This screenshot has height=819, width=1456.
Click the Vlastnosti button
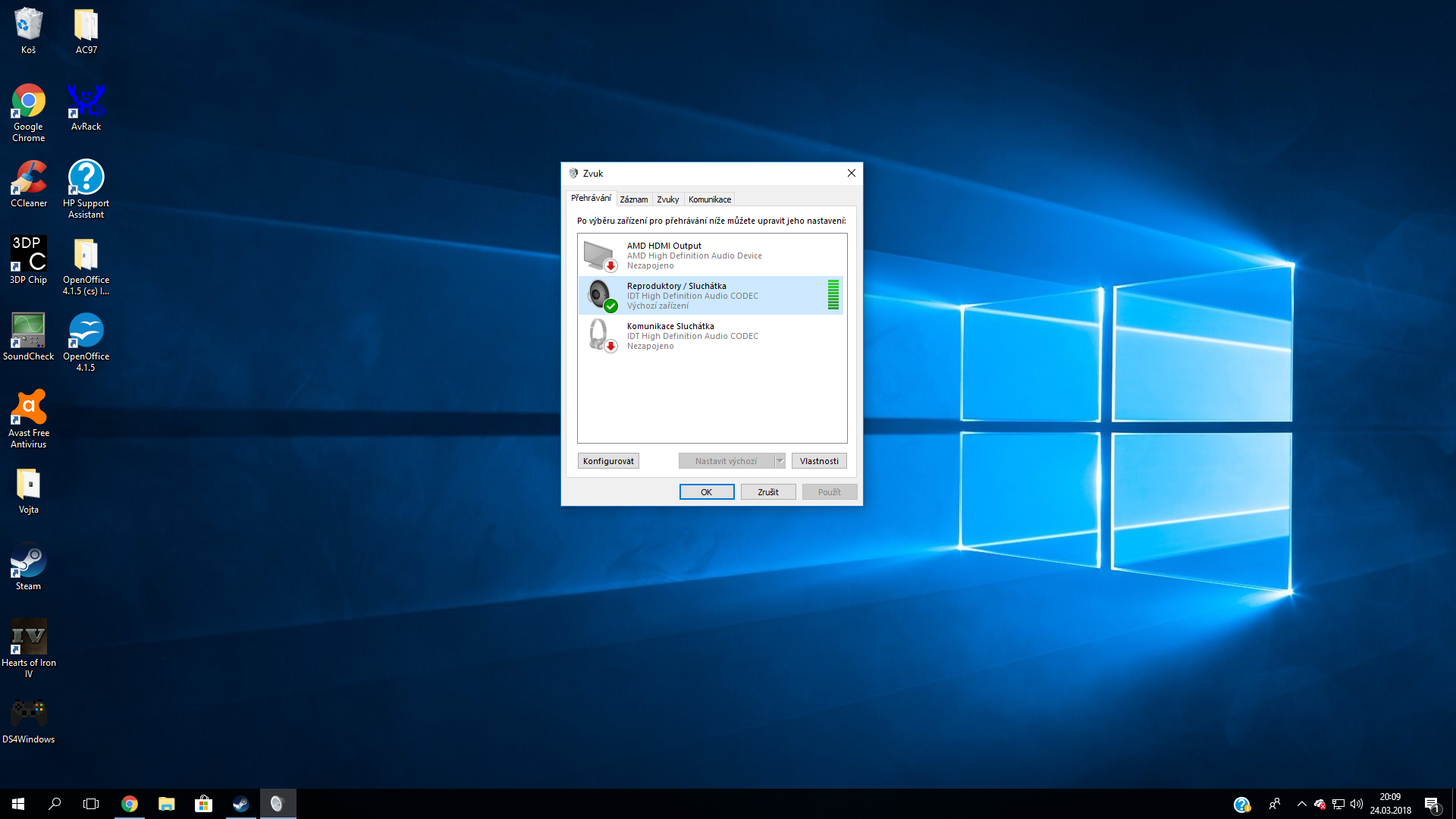[819, 461]
